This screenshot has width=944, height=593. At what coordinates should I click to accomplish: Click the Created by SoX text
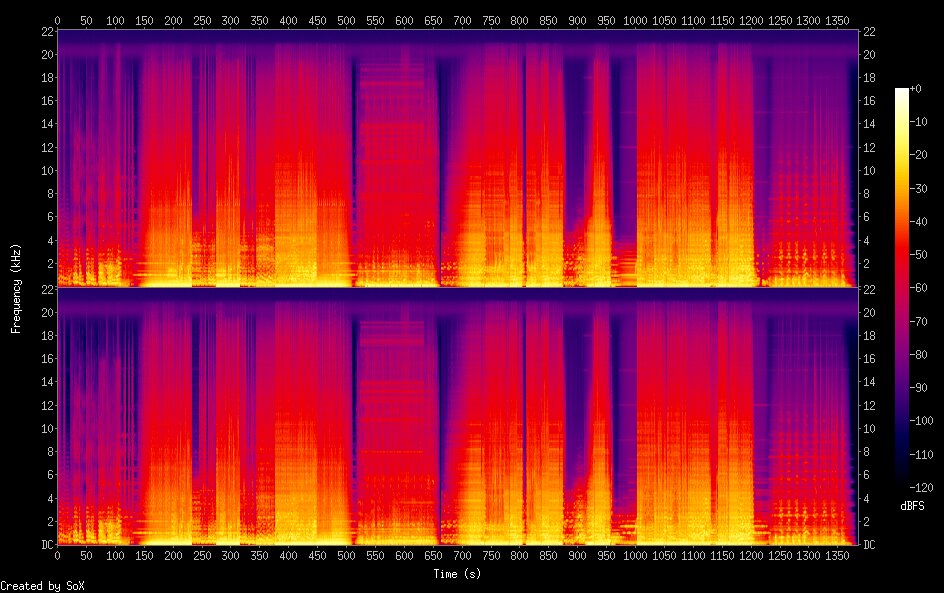point(42,587)
